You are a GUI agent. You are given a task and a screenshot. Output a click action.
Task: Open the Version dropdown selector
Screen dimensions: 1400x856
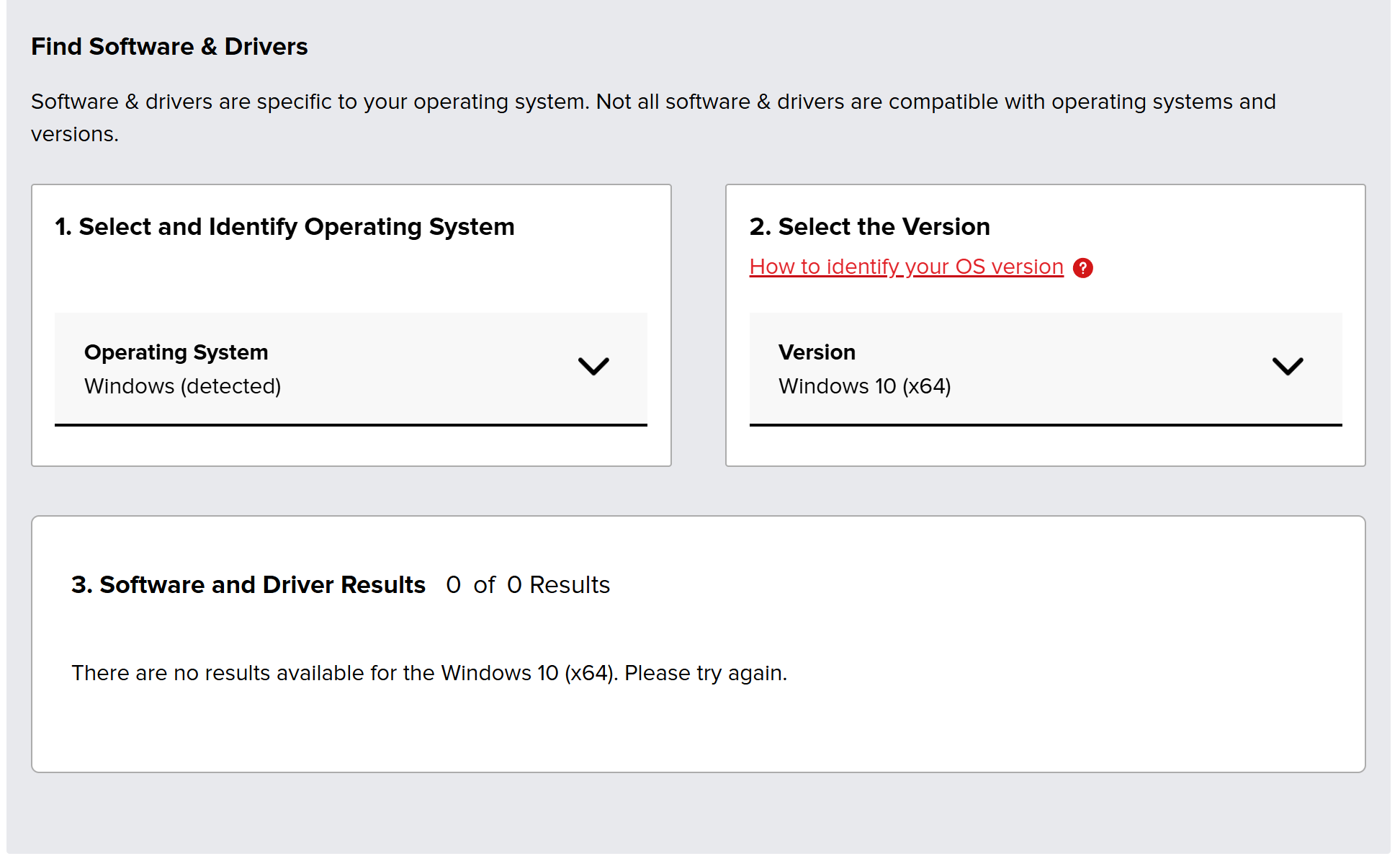(x=1045, y=368)
